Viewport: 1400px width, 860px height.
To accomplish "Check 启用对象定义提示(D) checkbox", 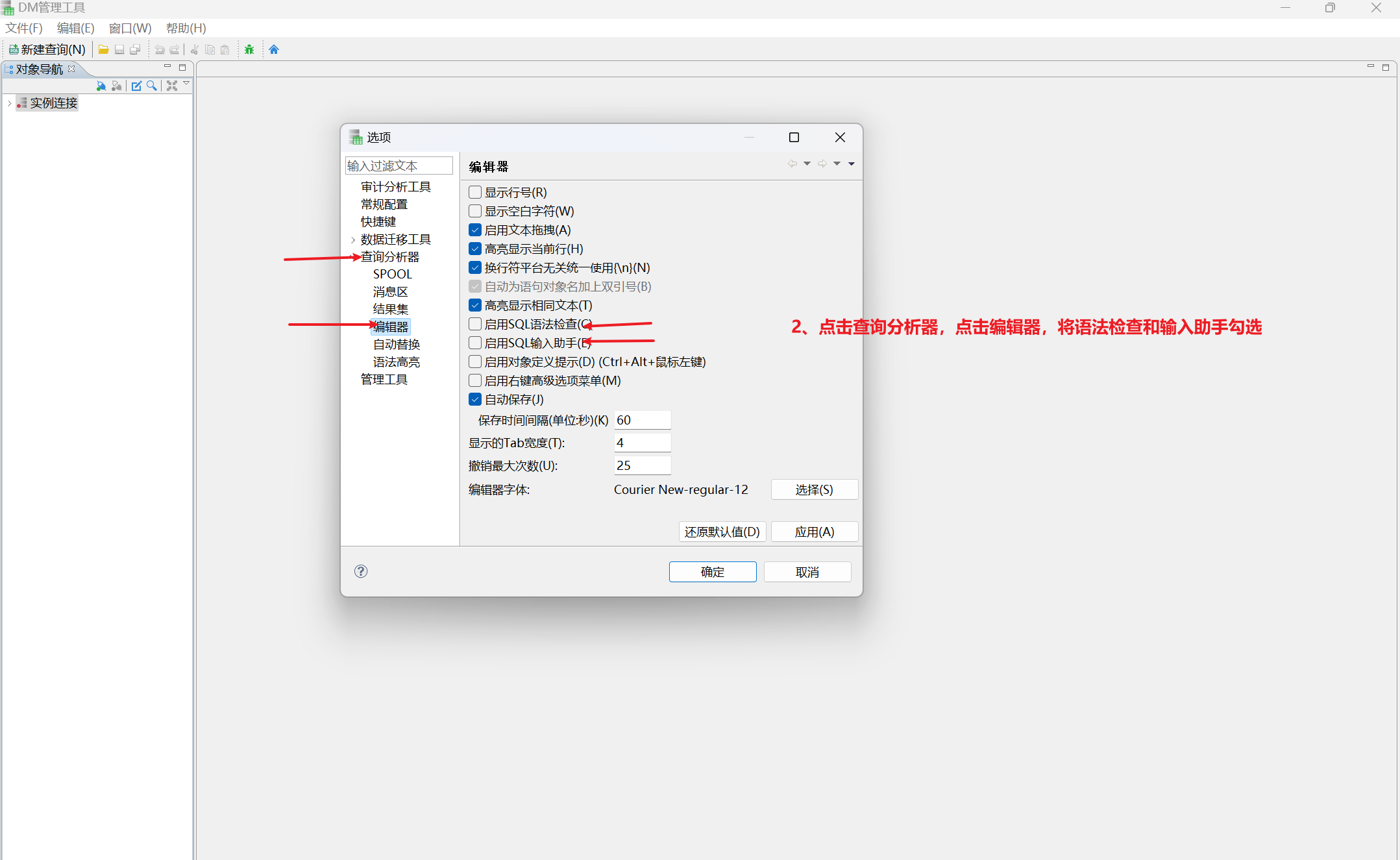I will click(475, 362).
